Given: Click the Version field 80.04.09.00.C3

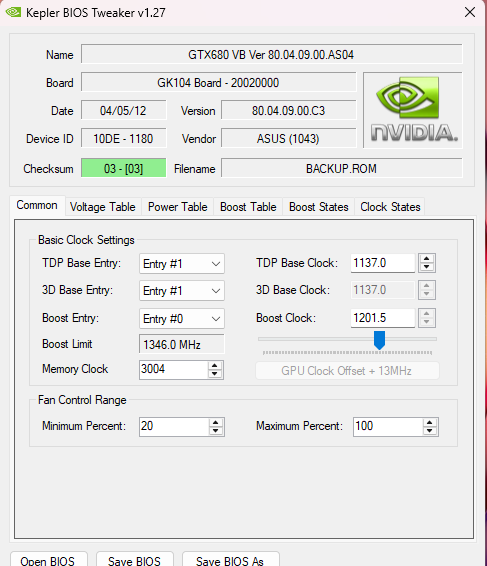Looking at the screenshot, I should [288, 110].
